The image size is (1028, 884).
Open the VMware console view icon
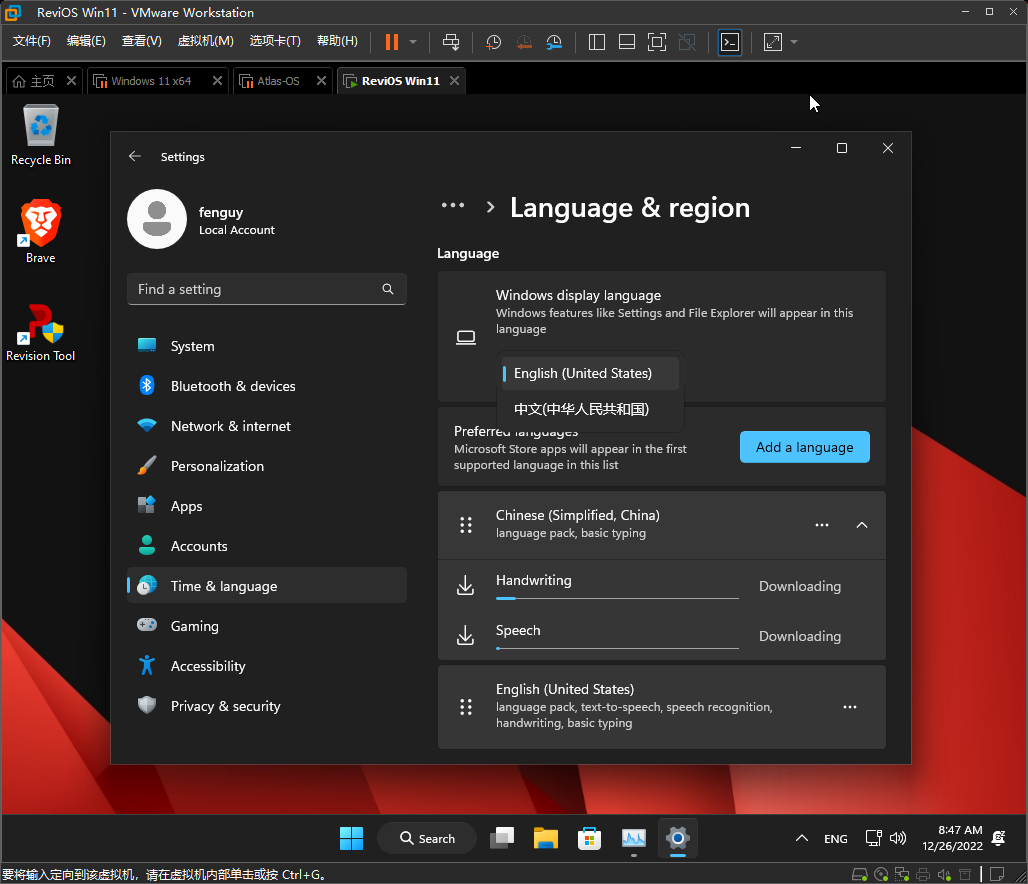pos(730,42)
